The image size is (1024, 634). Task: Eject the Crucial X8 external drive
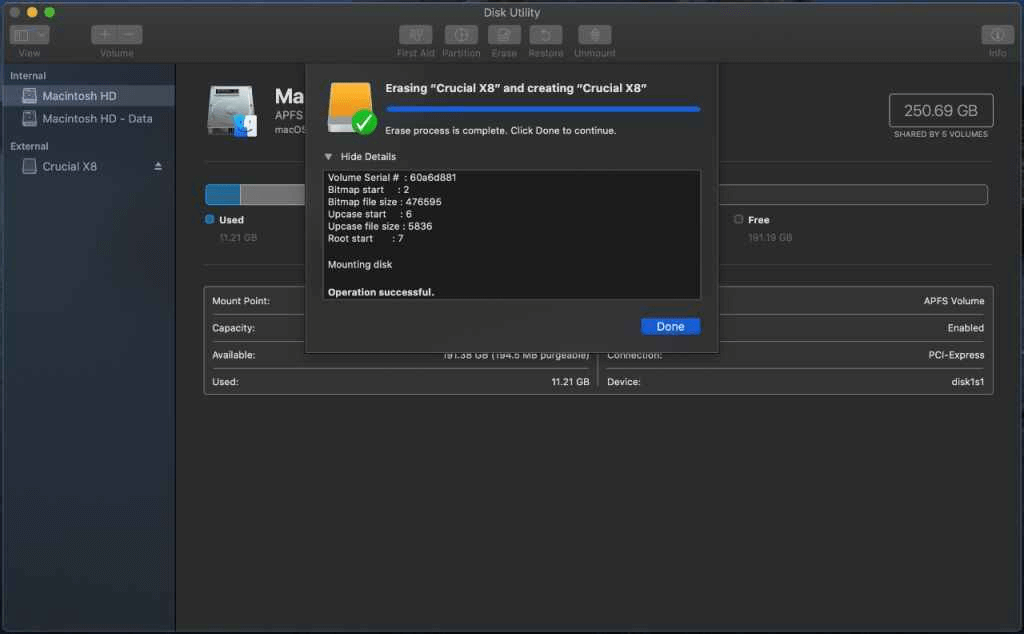coord(157,166)
